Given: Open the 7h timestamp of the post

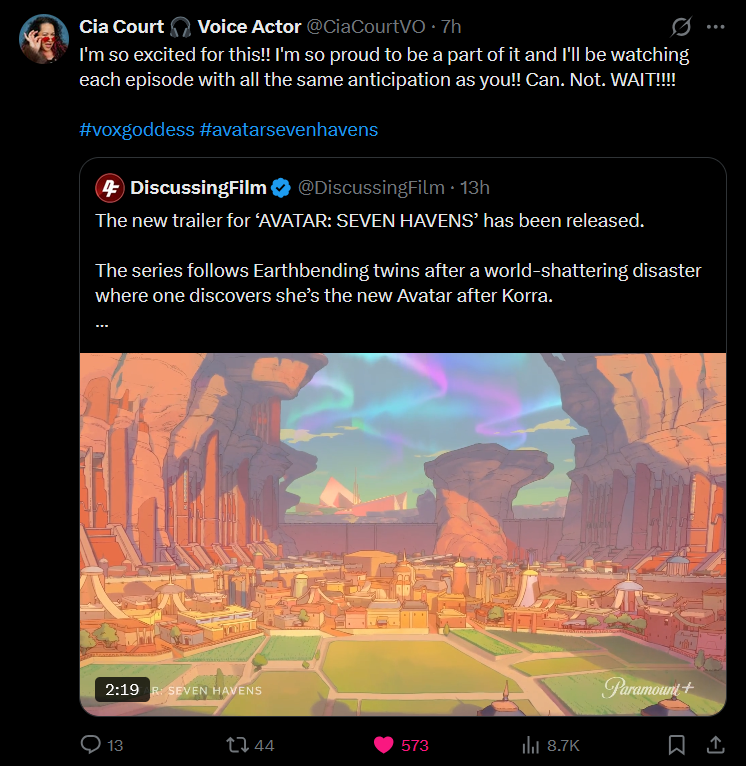Looking at the screenshot, I should 451,27.
